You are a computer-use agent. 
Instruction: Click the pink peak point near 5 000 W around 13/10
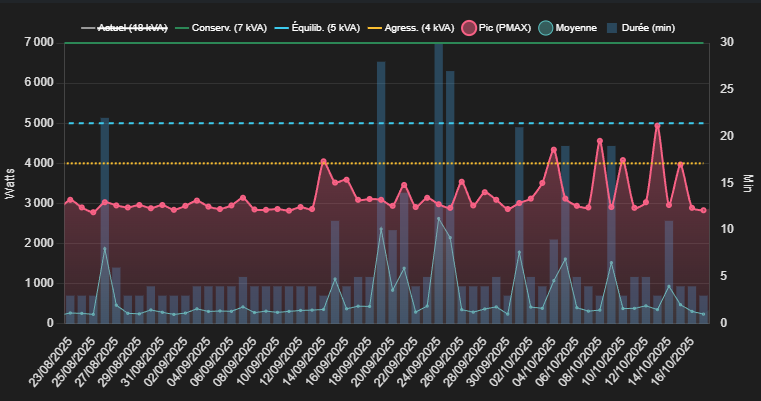point(657,126)
